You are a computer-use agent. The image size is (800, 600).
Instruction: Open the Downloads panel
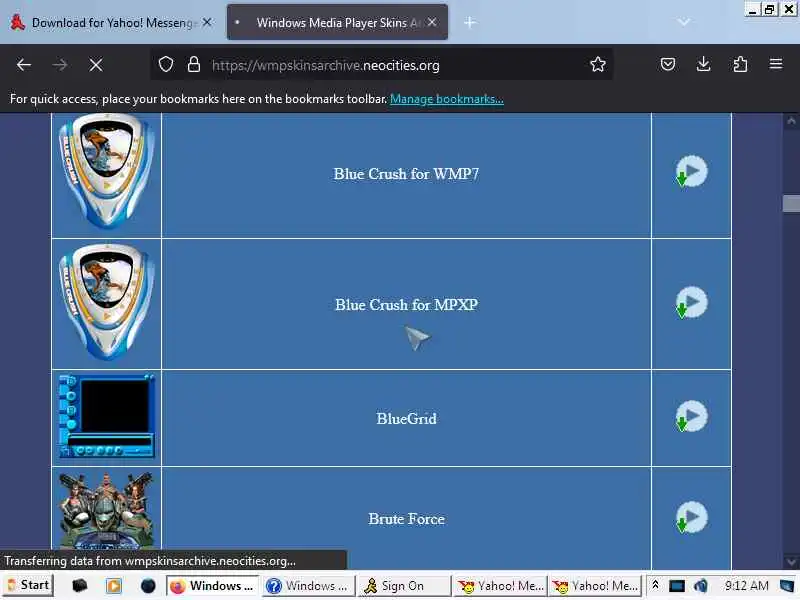tap(704, 64)
